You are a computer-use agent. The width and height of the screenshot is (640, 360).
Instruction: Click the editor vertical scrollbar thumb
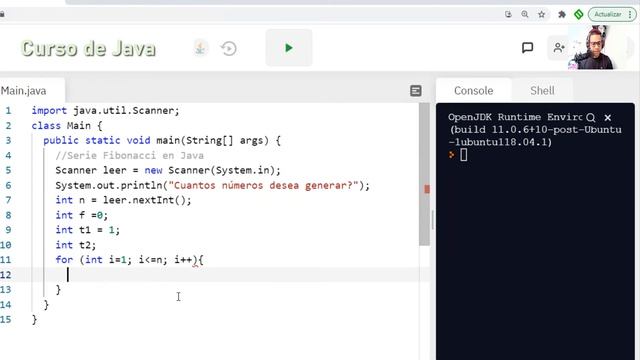[424, 174]
